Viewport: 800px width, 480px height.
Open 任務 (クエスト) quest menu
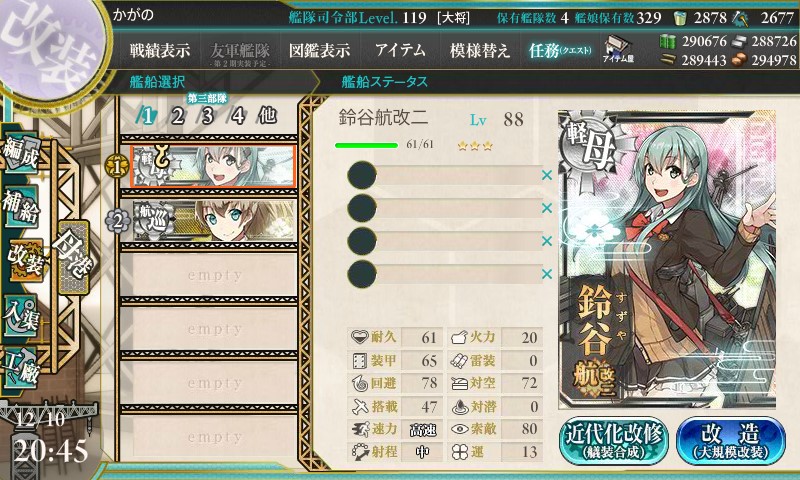560,50
